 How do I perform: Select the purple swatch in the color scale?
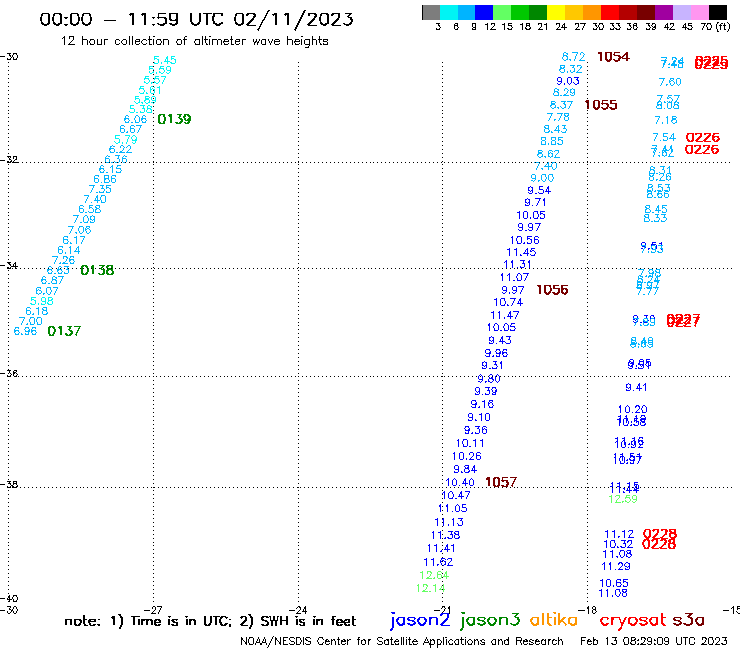(x=664, y=12)
